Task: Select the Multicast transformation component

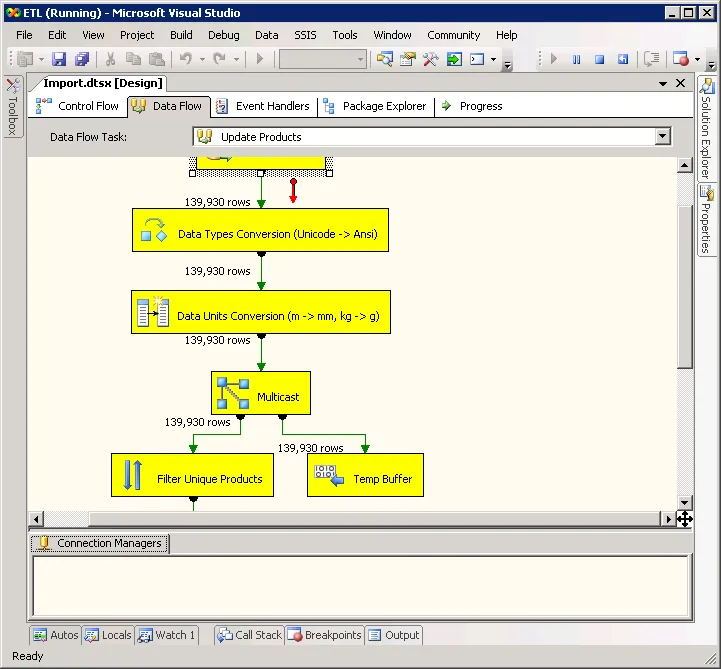Action: click(261, 393)
